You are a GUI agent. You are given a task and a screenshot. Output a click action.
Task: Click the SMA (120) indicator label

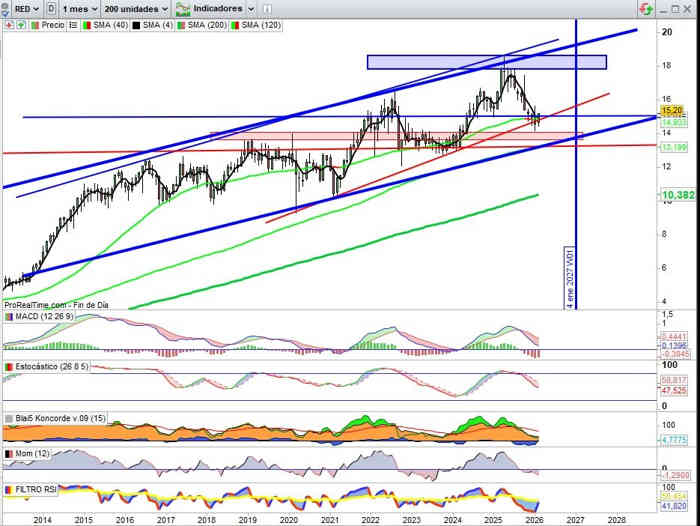(260, 22)
